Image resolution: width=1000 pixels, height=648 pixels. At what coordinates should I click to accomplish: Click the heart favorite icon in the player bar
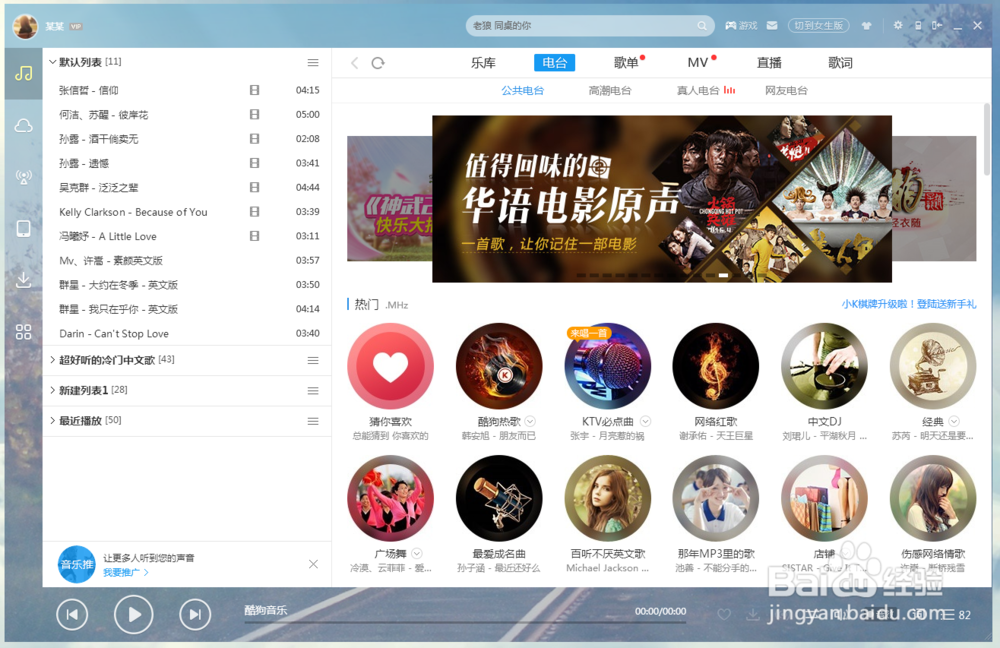click(724, 614)
